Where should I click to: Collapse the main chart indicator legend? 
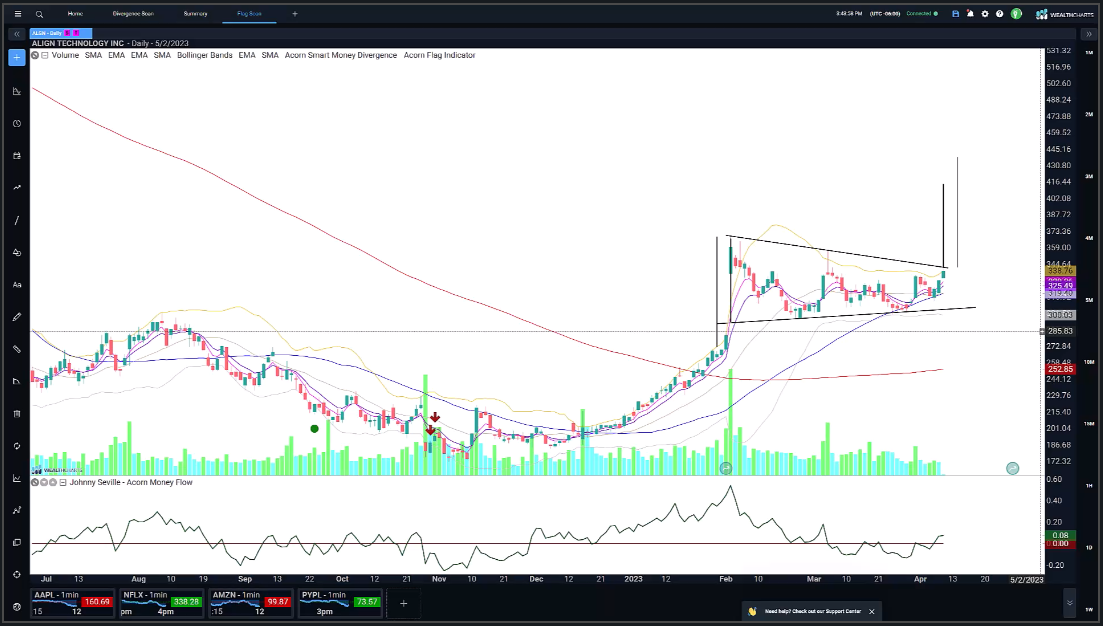coord(45,55)
